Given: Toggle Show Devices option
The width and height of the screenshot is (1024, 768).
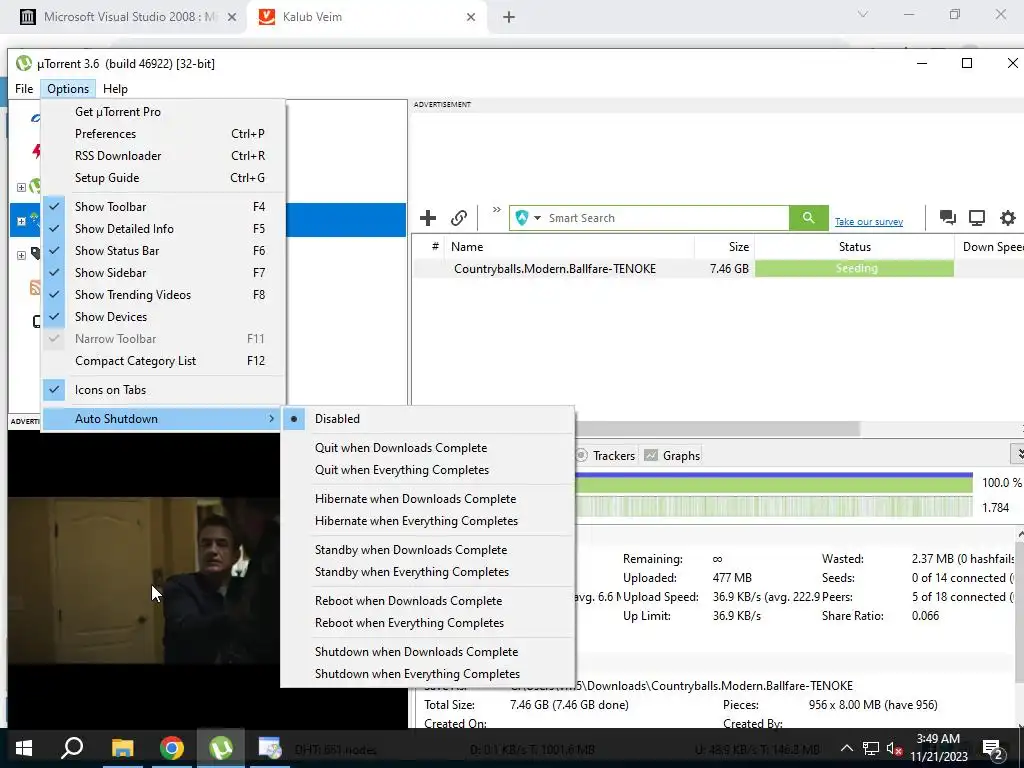Looking at the screenshot, I should (x=164, y=317).
